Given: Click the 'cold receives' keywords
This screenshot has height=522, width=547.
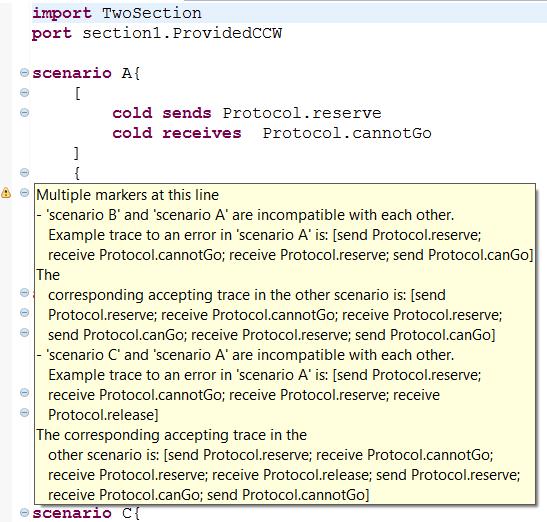Looking at the screenshot, I should (177, 133).
